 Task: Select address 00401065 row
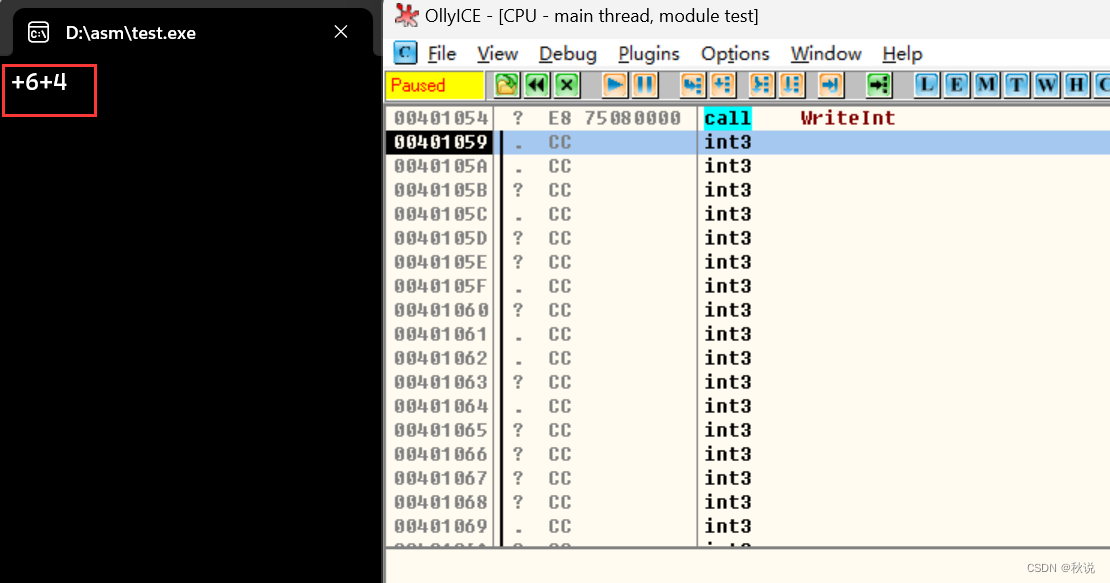click(440, 431)
